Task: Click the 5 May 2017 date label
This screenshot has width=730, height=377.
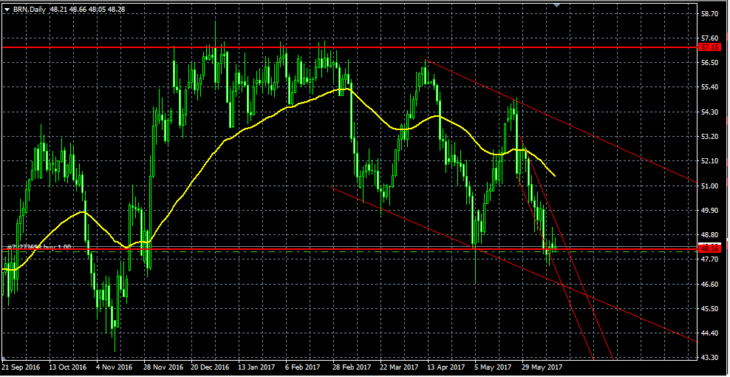Action: (x=492, y=367)
